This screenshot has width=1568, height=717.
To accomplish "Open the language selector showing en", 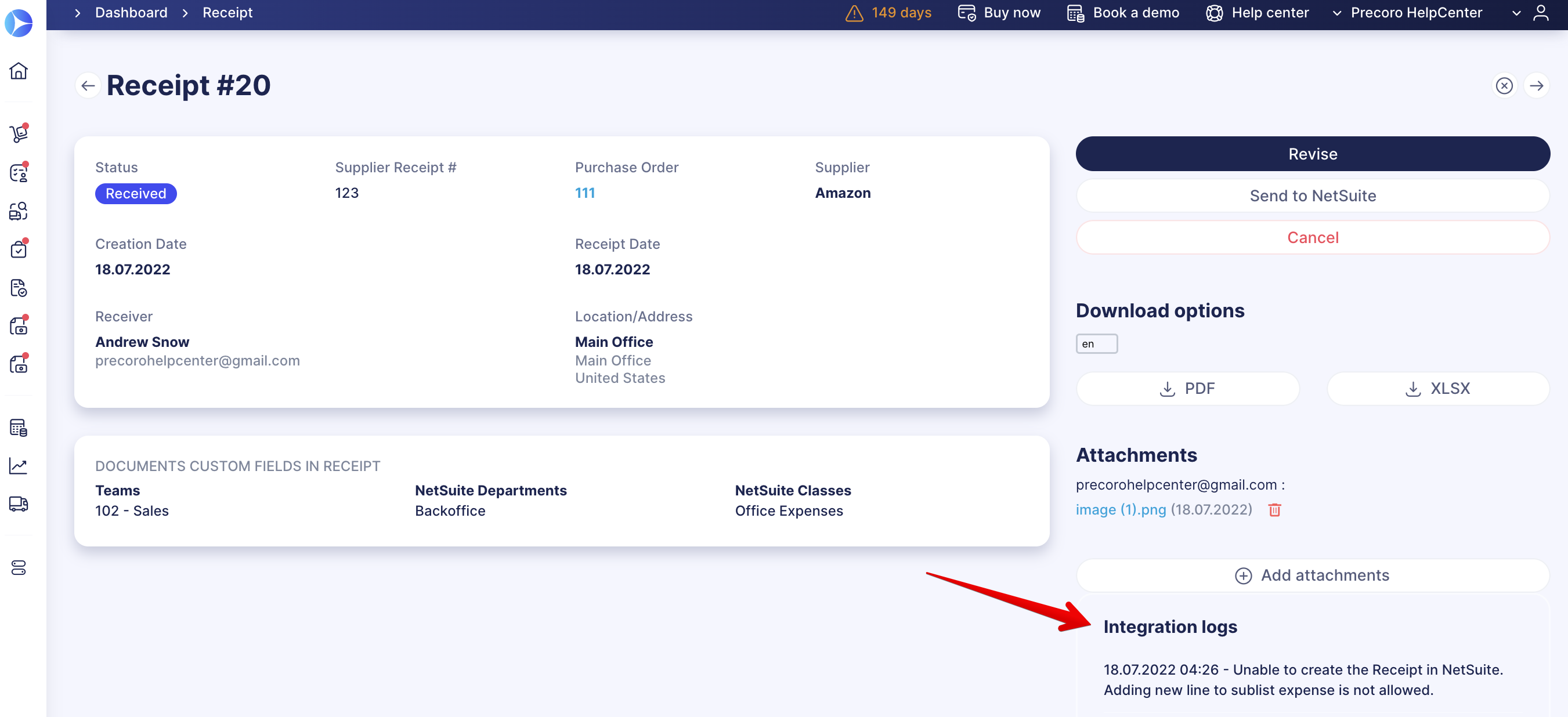I will click(x=1096, y=344).
